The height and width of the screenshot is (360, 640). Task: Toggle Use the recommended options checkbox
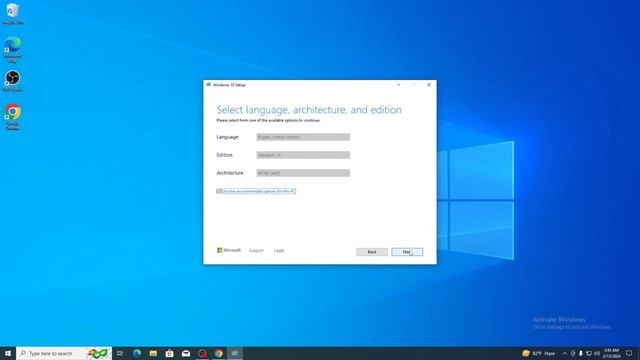point(219,191)
